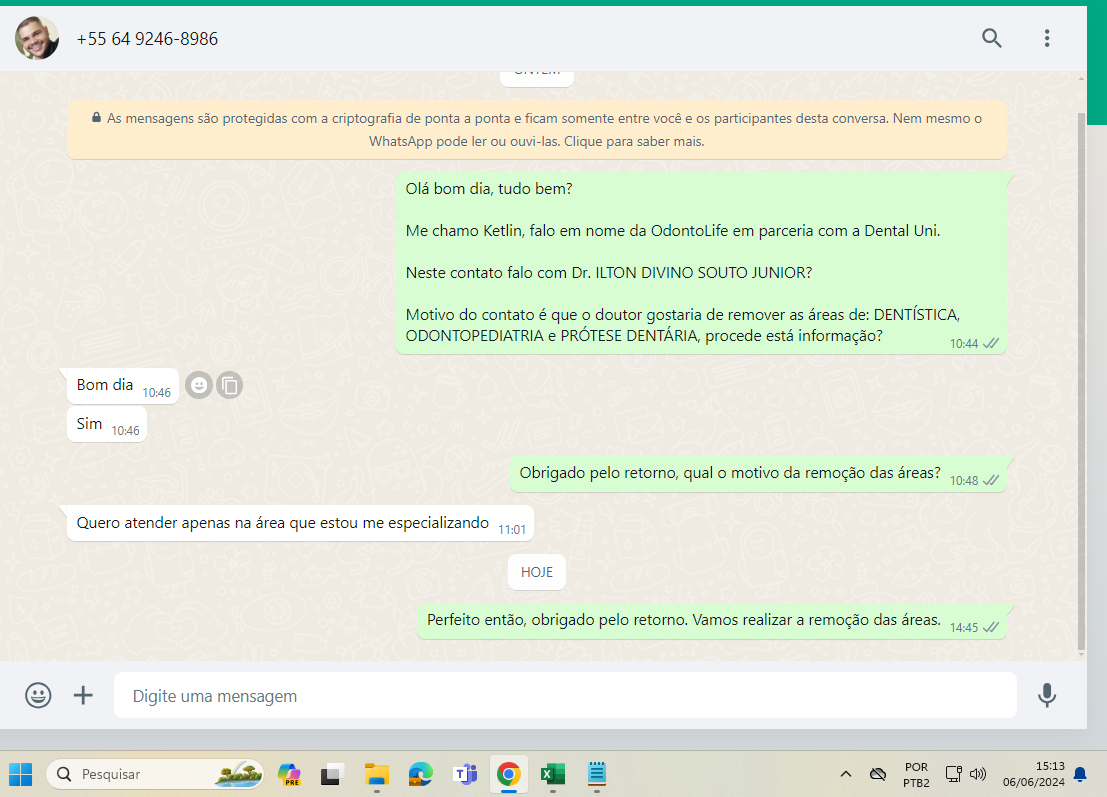Viewport: 1107px width, 797px height.
Task: Expand hidden system tray icons
Action: click(846, 774)
